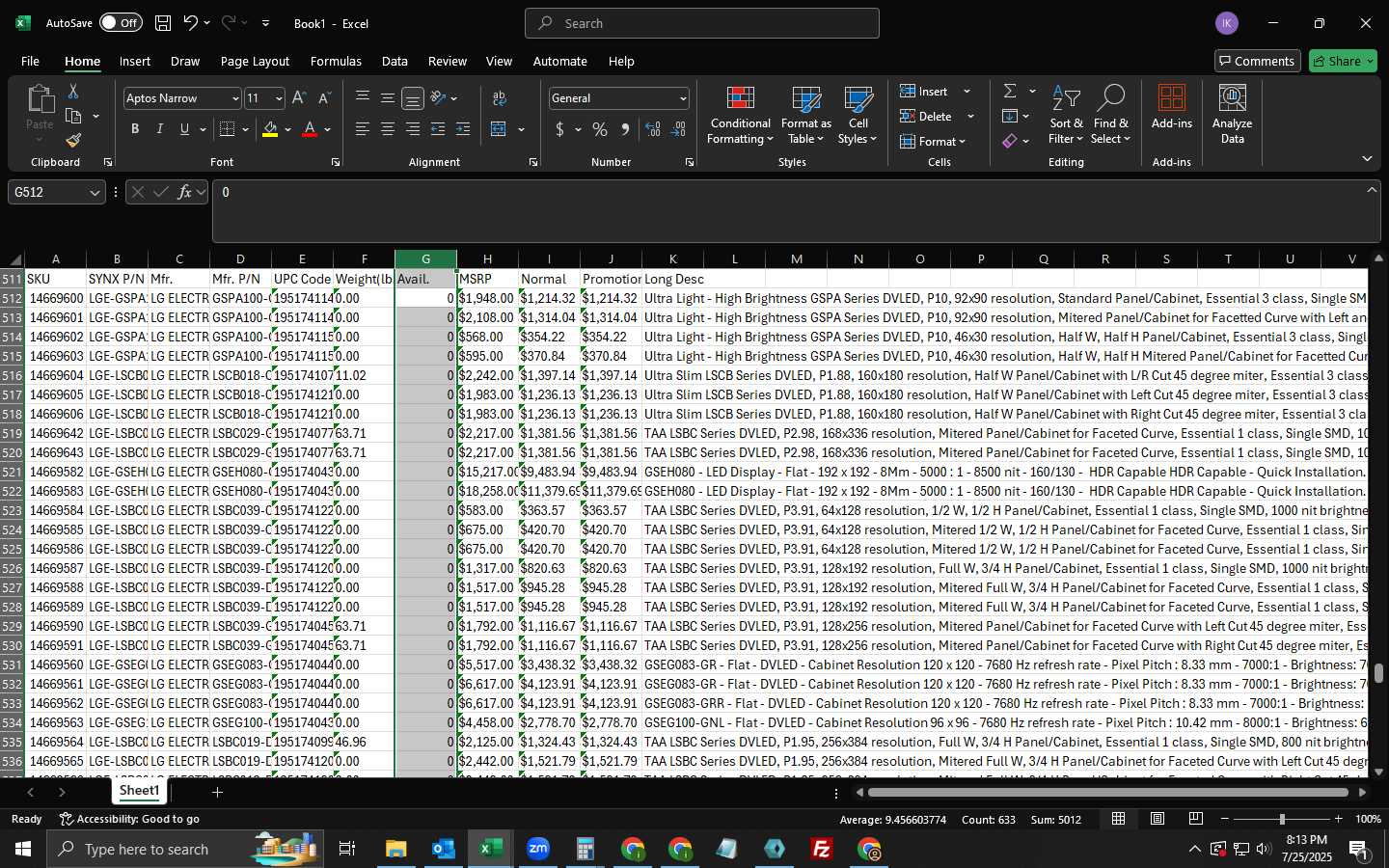
Task: Open Sort & Filter dropdown
Action: [x=1066, y=115]
